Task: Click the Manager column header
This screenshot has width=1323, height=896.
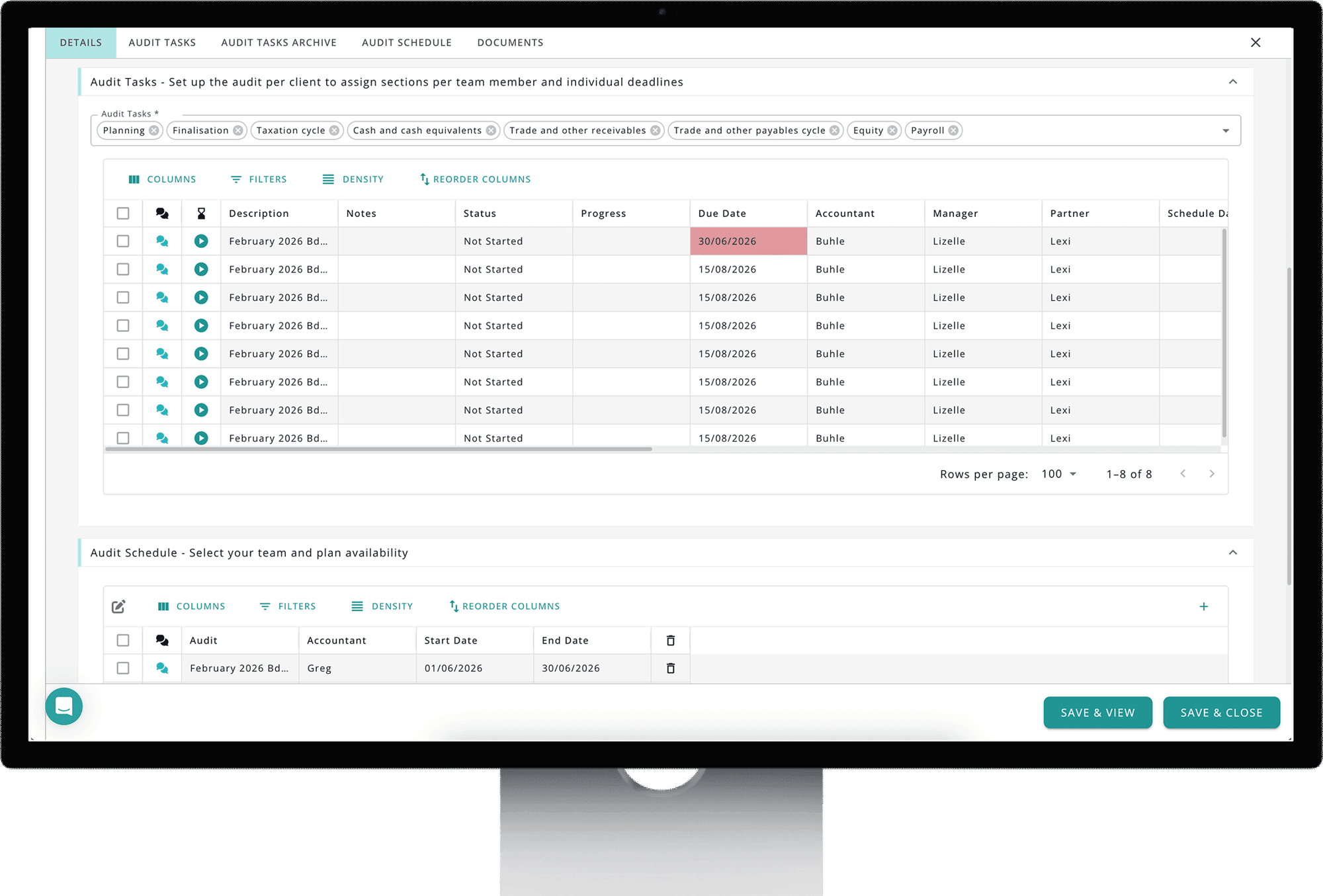Action: (983, 213)
